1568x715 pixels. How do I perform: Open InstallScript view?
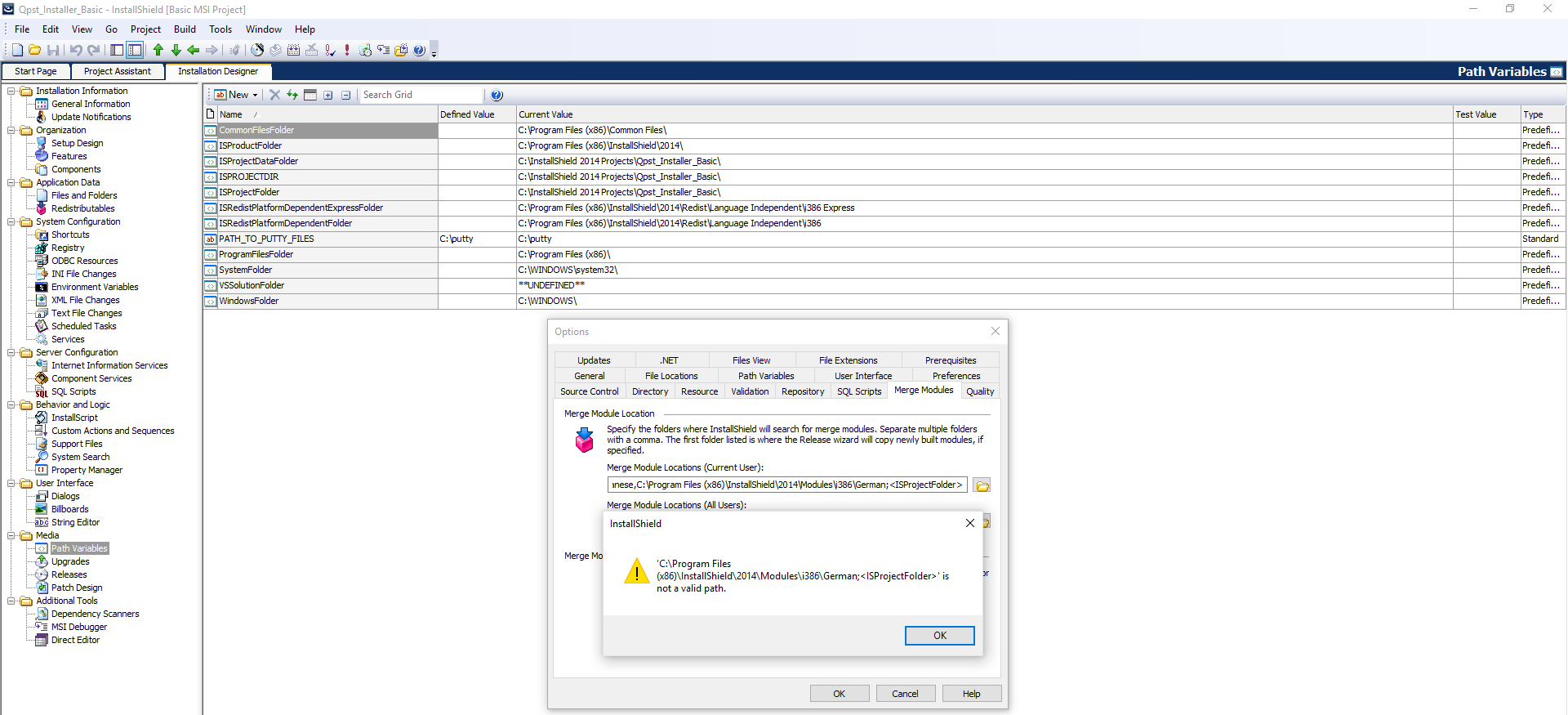click(x=74, y=418)
